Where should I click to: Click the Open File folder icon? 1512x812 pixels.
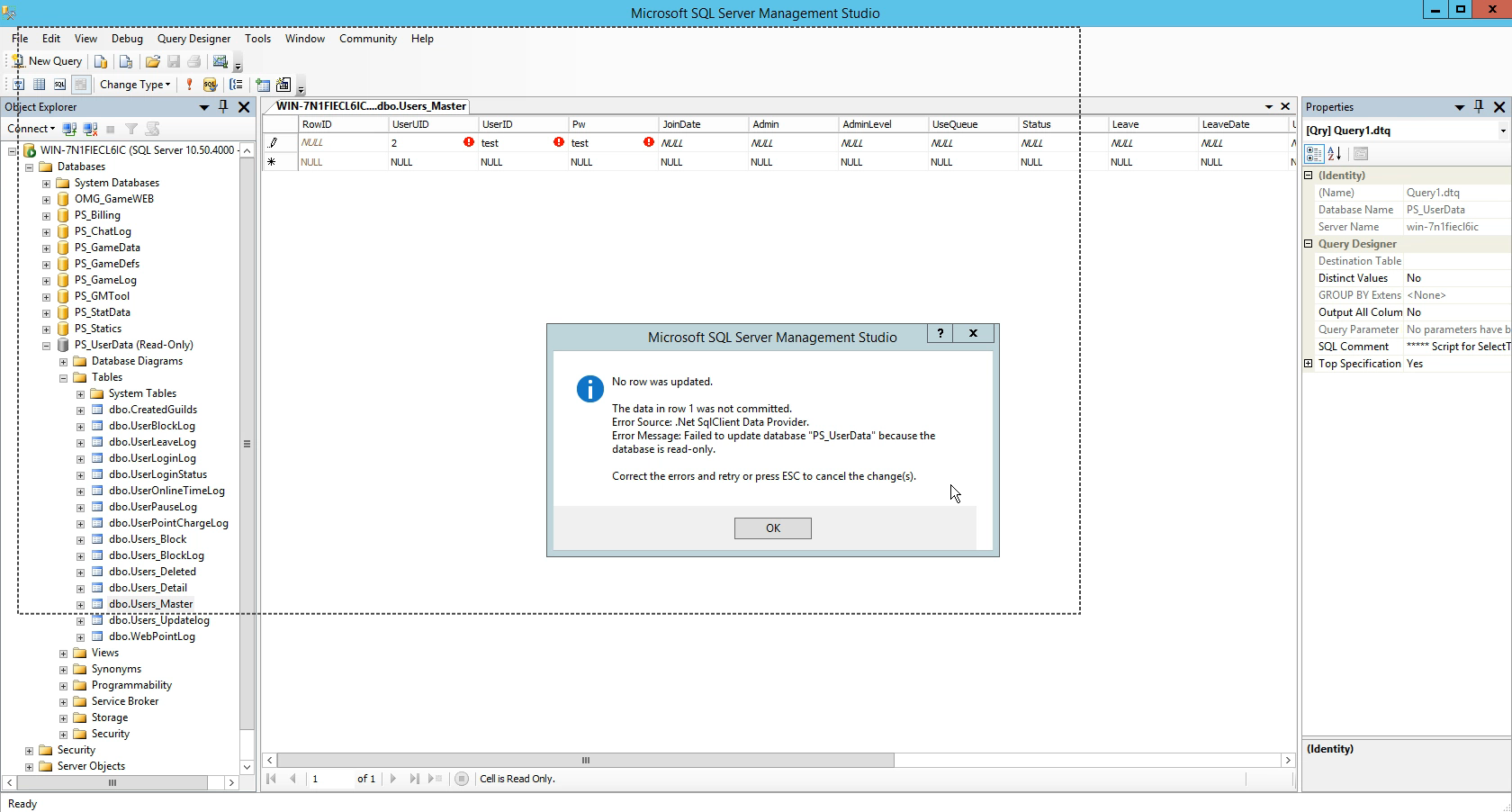[x=153, y=61]
